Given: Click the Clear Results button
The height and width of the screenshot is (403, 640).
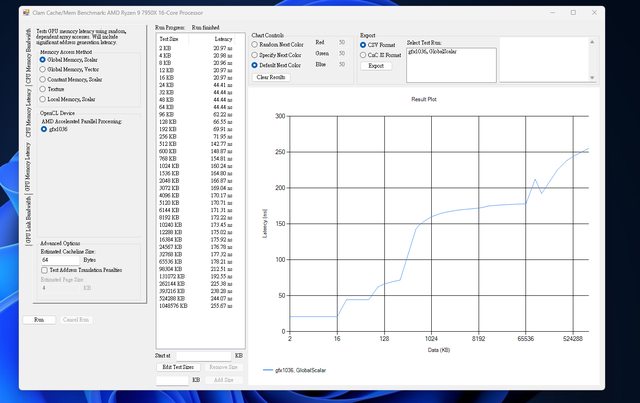Looking at the screenshot, I should (x=270, y=76).
